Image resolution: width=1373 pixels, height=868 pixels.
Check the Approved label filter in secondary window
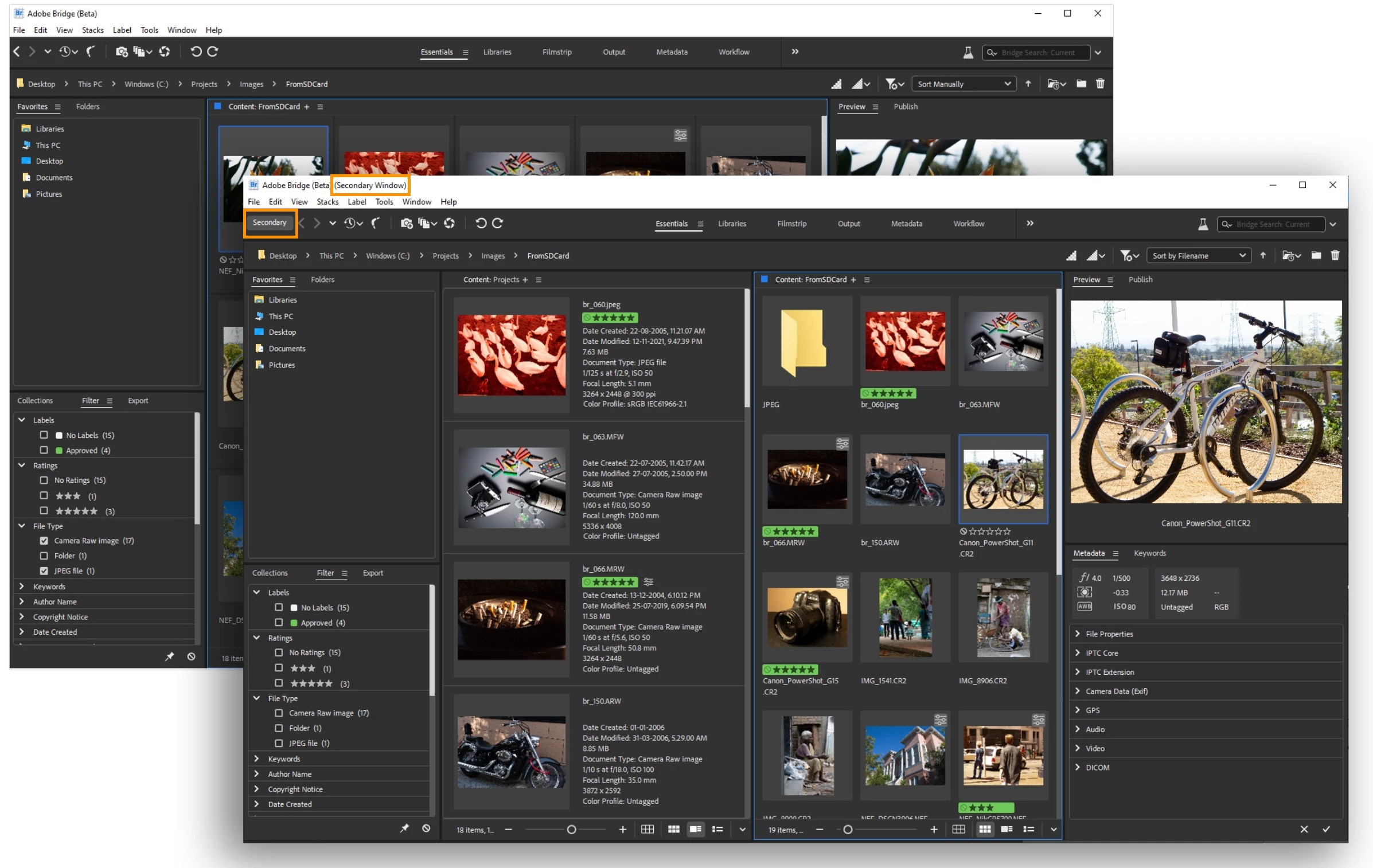(x=279, y=623)
